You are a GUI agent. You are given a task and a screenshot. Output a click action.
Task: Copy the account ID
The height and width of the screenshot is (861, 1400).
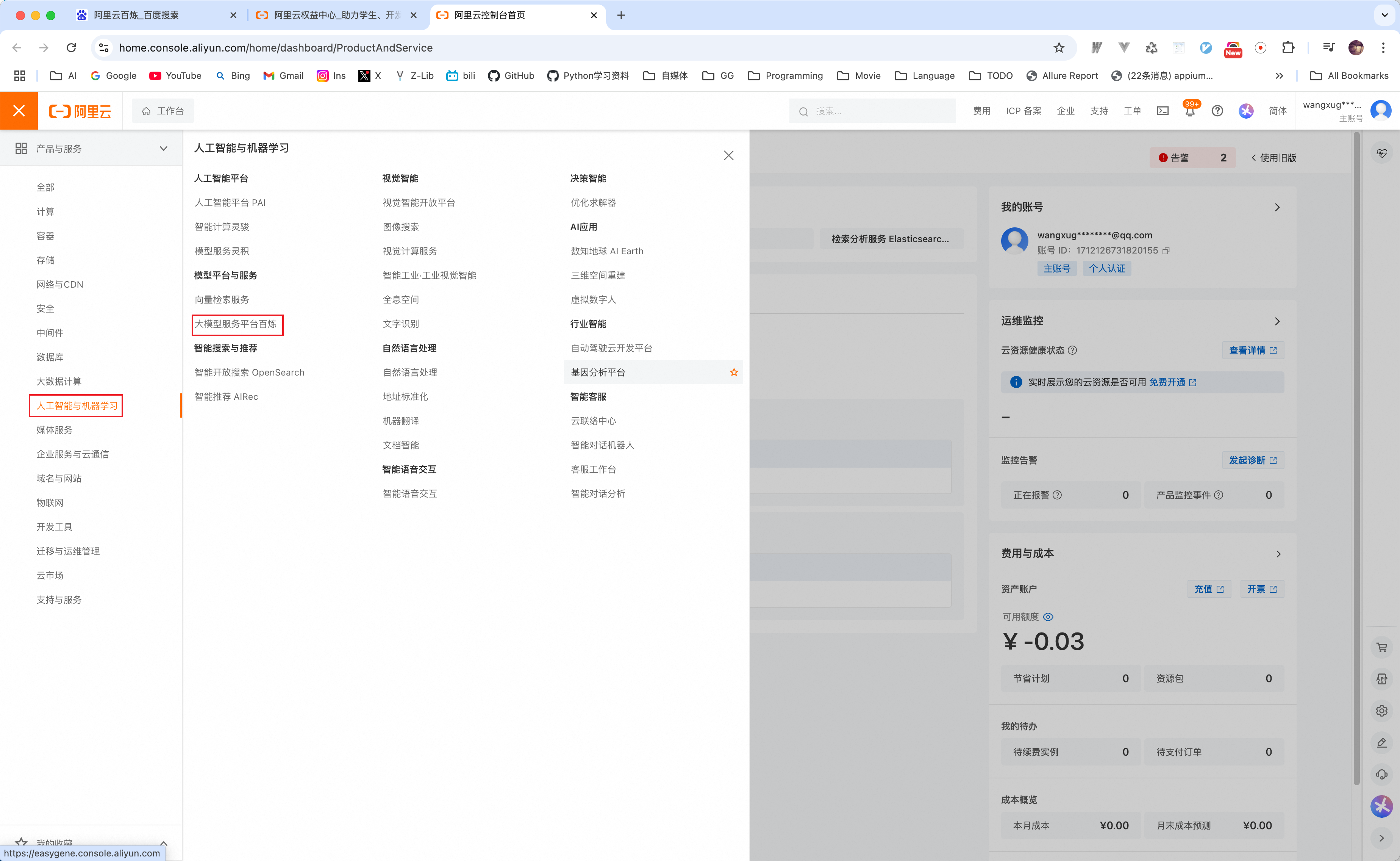[1166, 250]
